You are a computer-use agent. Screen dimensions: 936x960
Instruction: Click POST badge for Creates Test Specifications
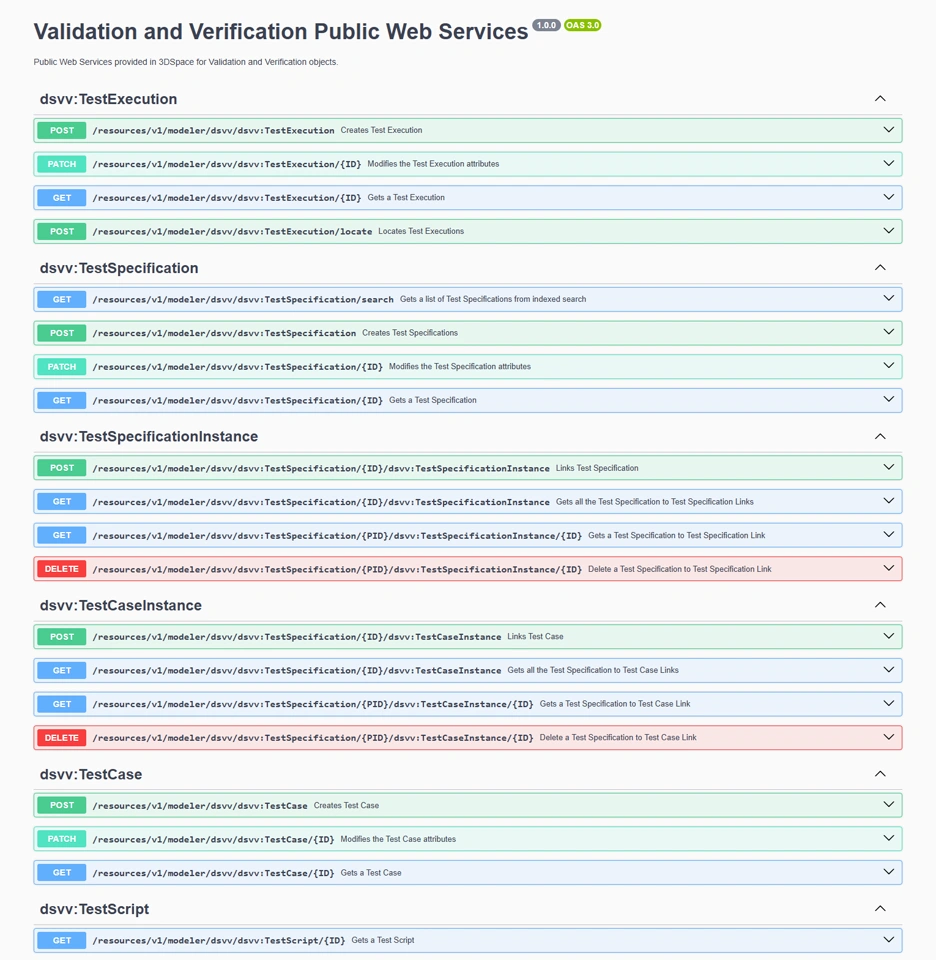[x=62, y=333]
